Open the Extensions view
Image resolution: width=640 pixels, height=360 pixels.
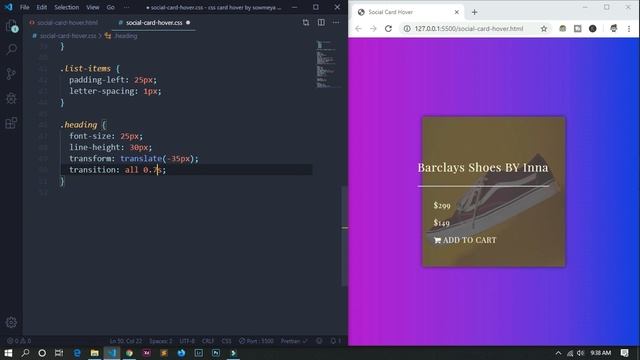click(x=11, y=123)
